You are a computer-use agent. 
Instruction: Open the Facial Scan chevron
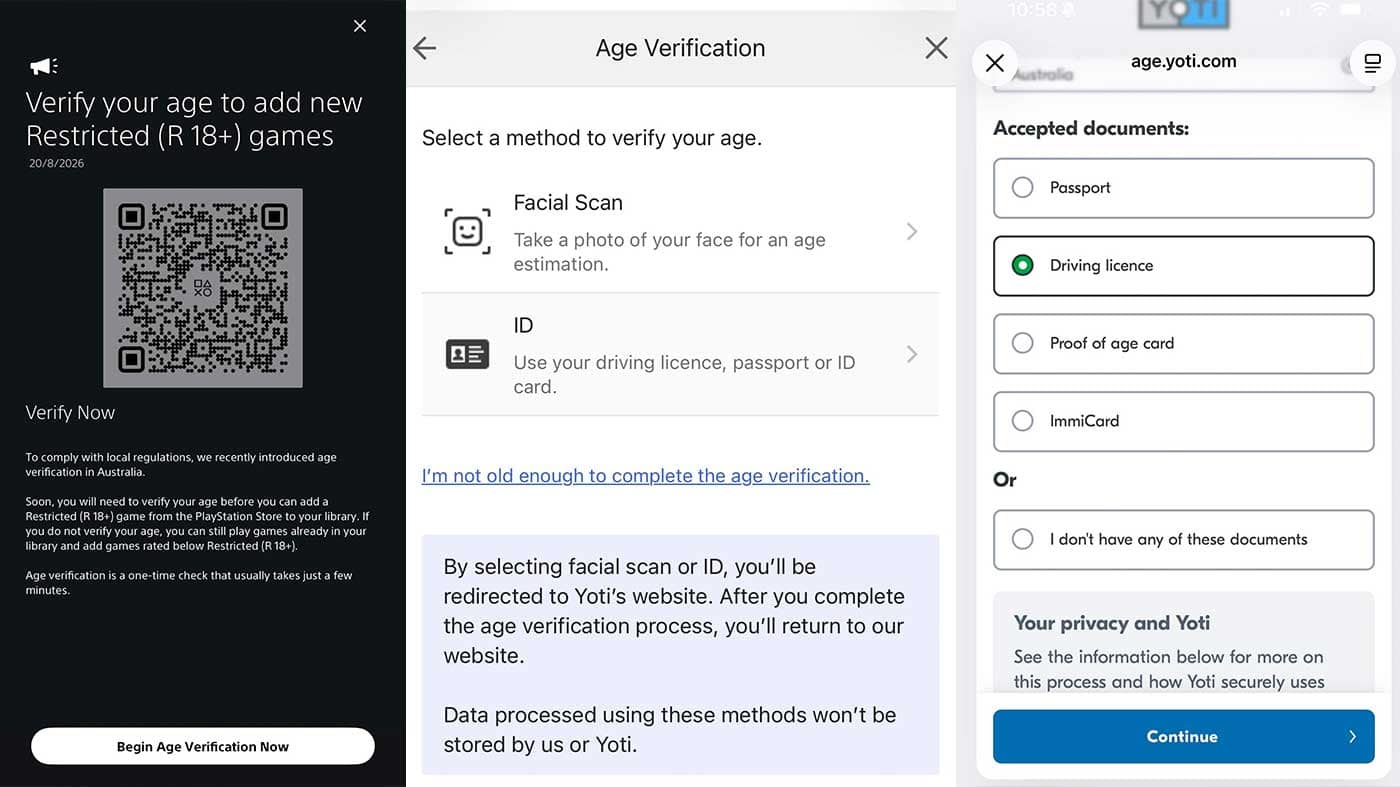[911, 232]
